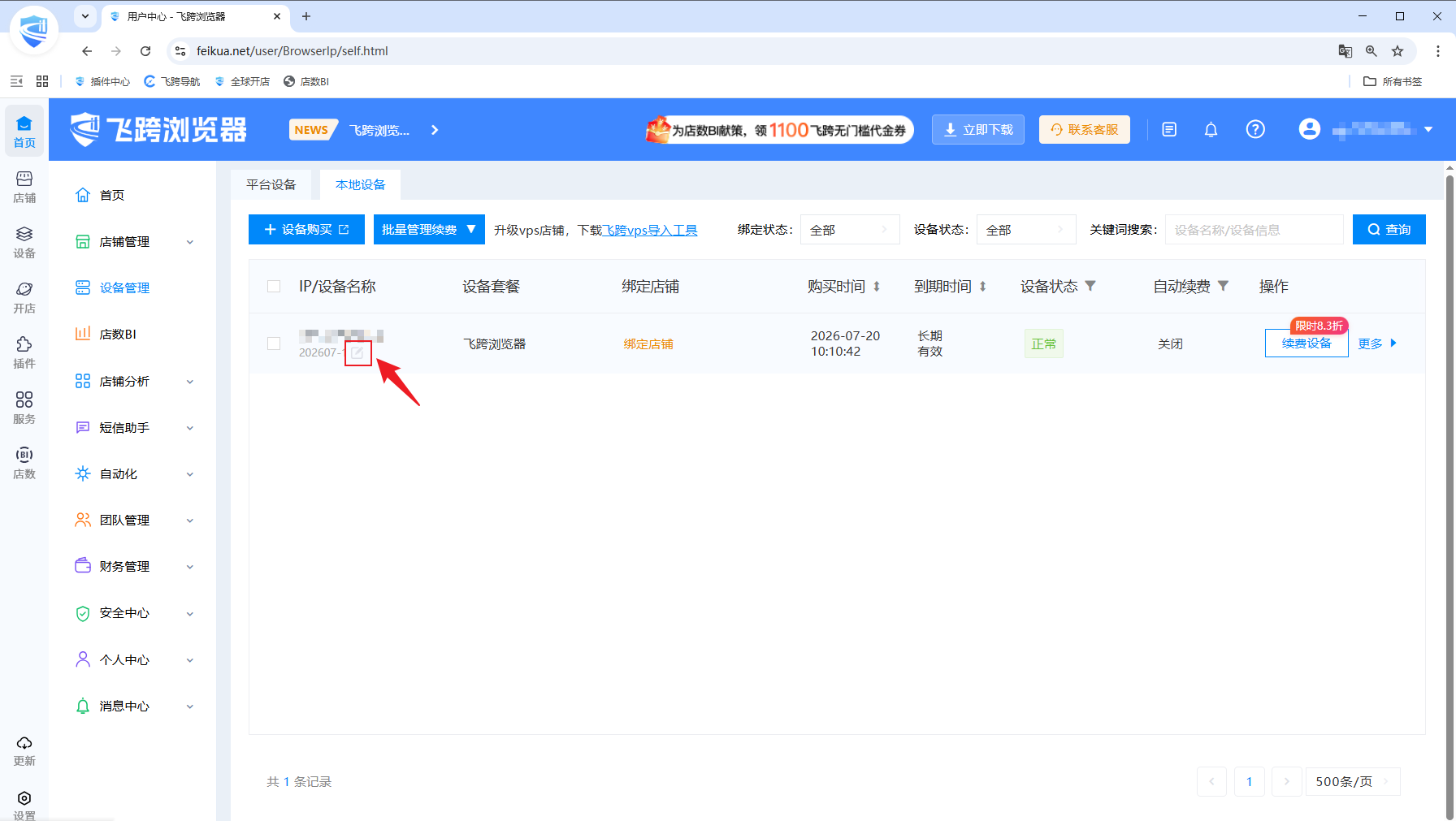Expand the 财务管理 sidebar menu
This screenshot has width=1456, height=821.
[x=135, y=567]
